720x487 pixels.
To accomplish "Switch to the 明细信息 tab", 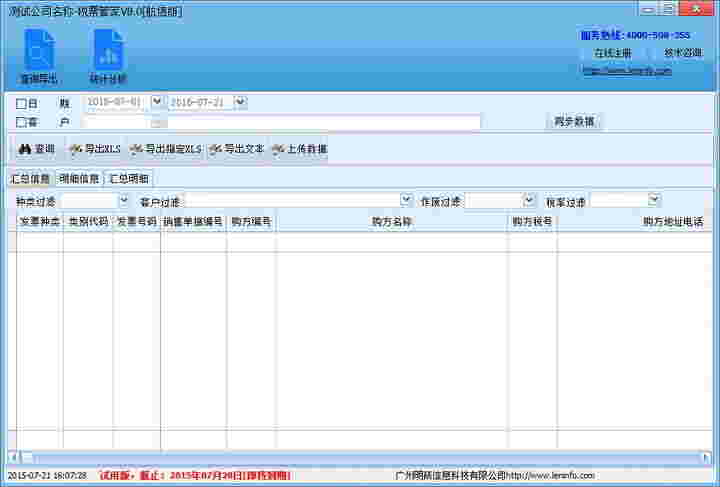I will point(79,179).
